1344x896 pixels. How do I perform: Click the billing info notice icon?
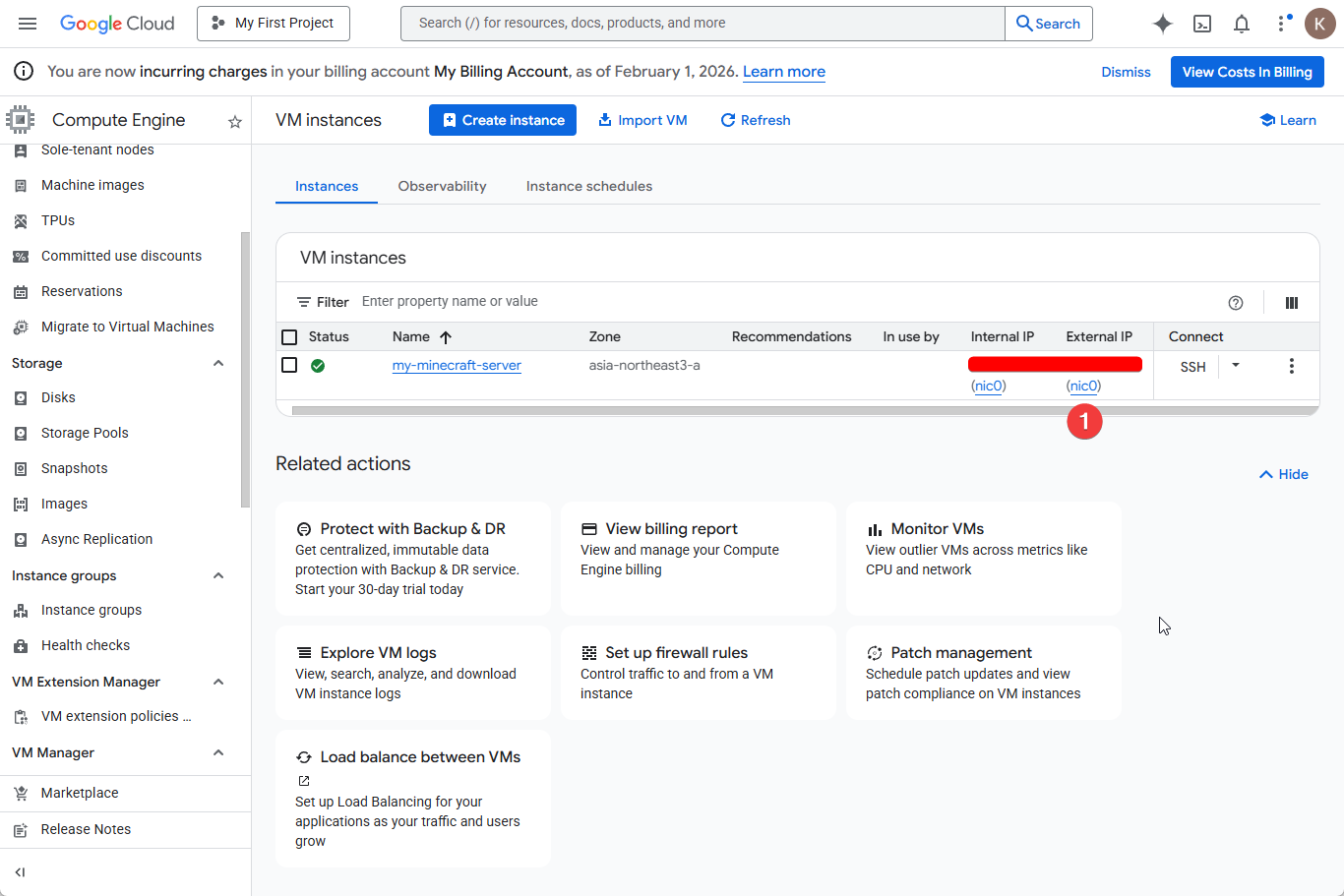coord(24,72)
